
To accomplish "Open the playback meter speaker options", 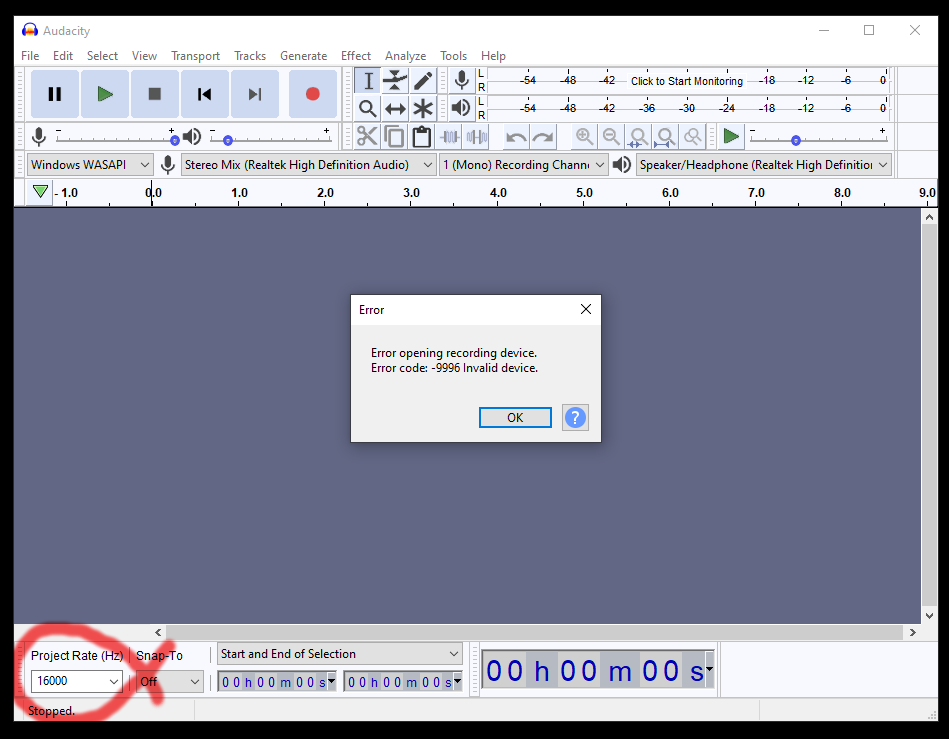I will click(461, 108).
